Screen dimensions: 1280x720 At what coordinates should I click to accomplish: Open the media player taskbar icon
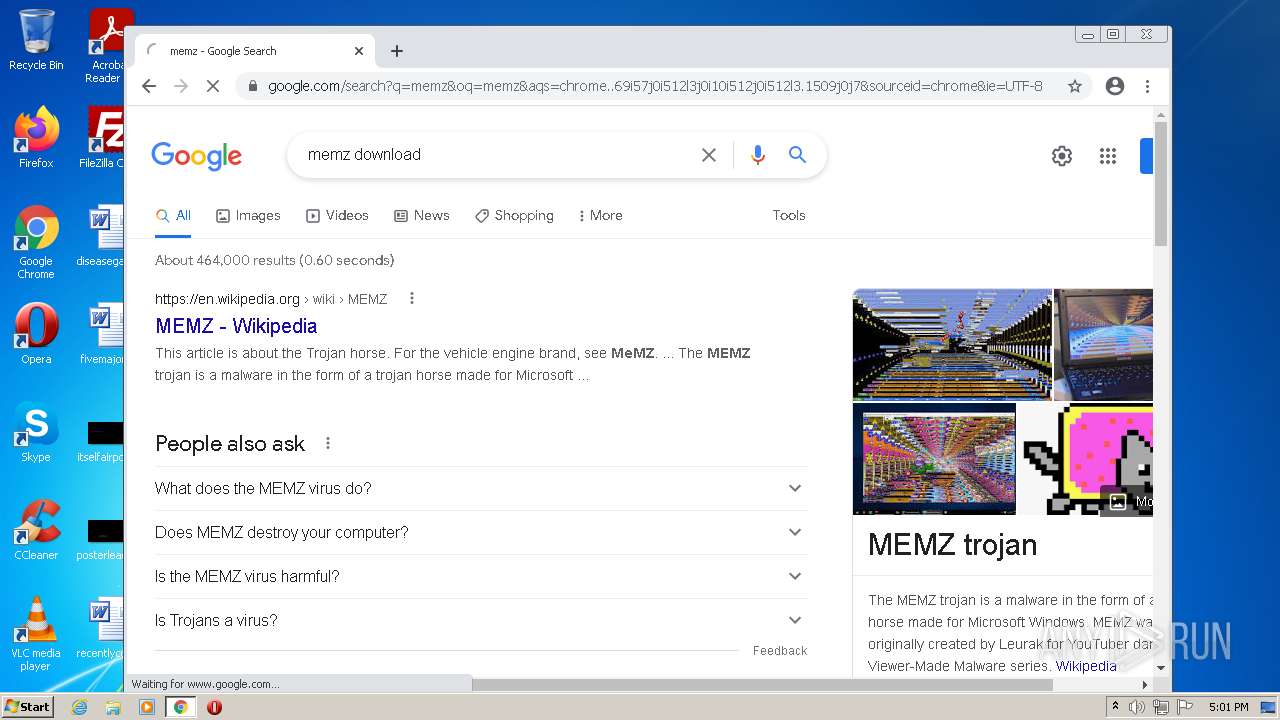pos(147,707)
